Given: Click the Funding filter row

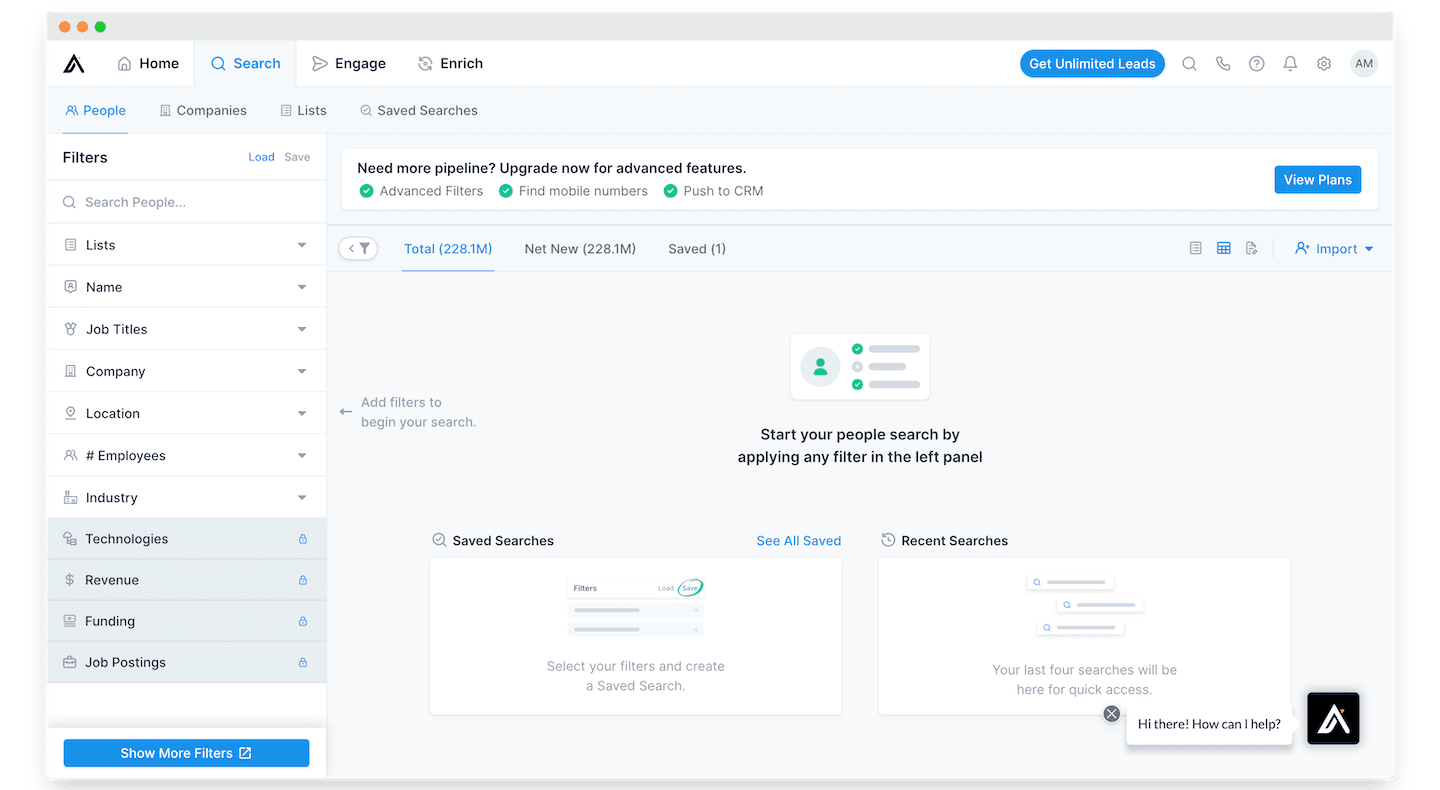Looking at the screenshot, I should [187, 621].
